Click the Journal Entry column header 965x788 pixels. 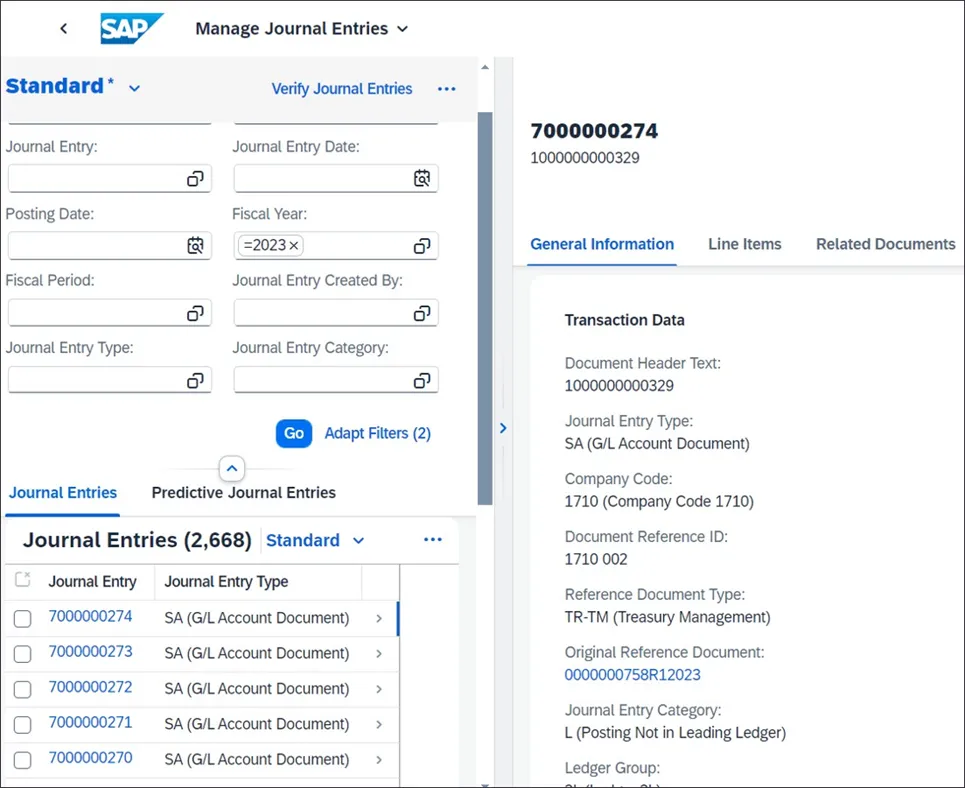coord(92,582)
